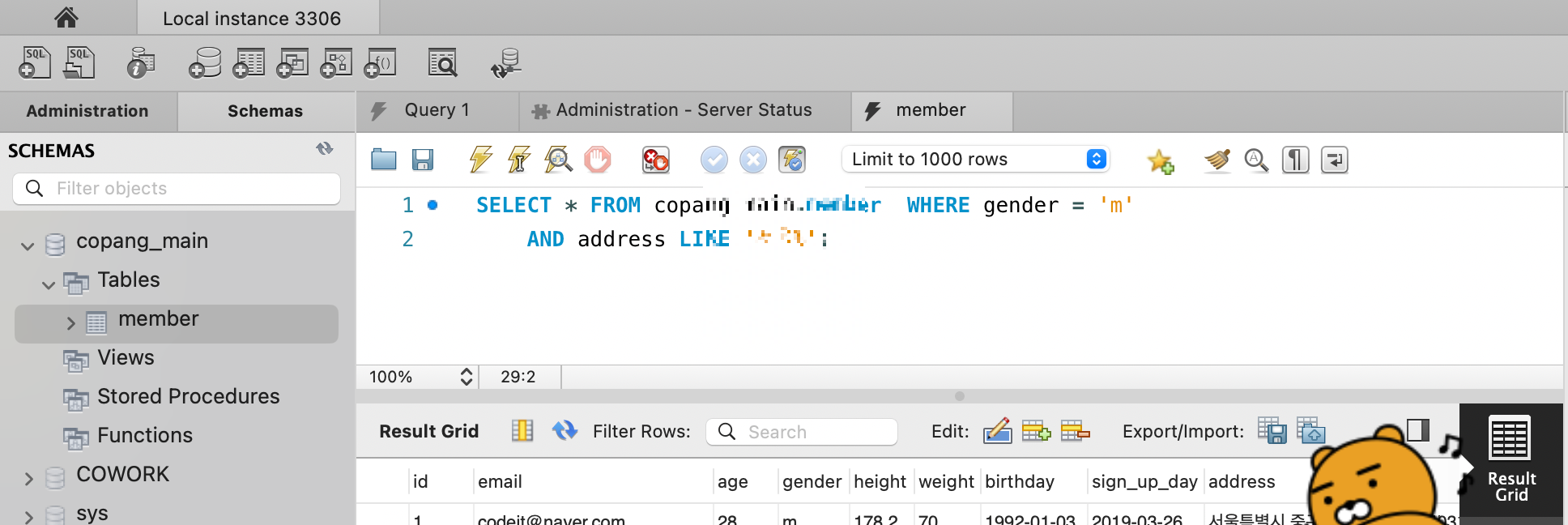Select the Stored Procedures node

(188, 396)
